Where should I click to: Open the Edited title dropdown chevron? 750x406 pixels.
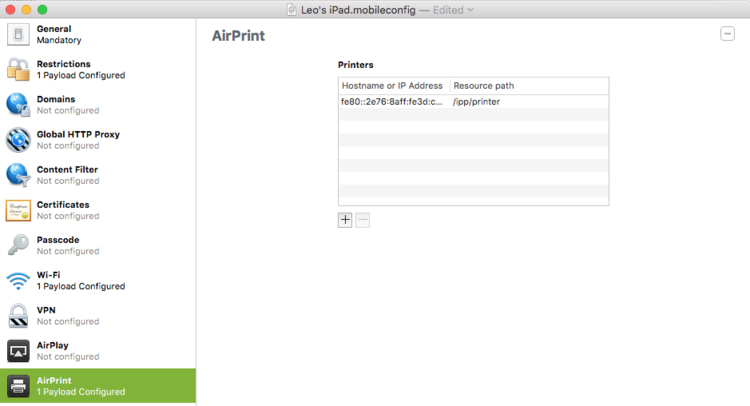[471, 10]
